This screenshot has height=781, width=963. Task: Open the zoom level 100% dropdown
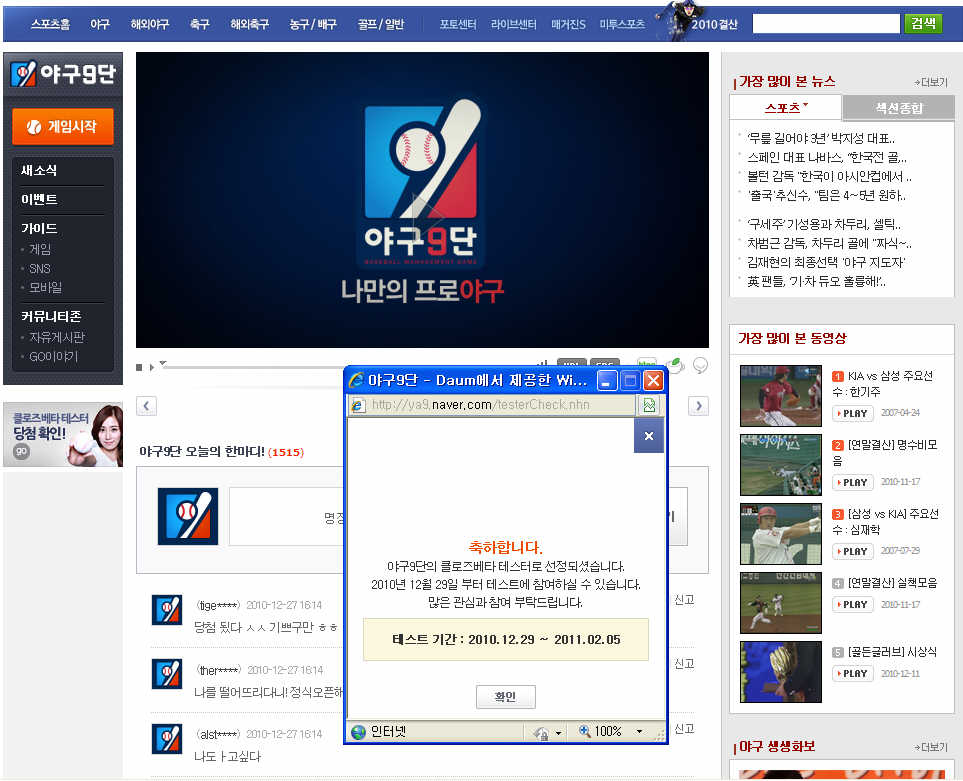[x=639, y=732]
